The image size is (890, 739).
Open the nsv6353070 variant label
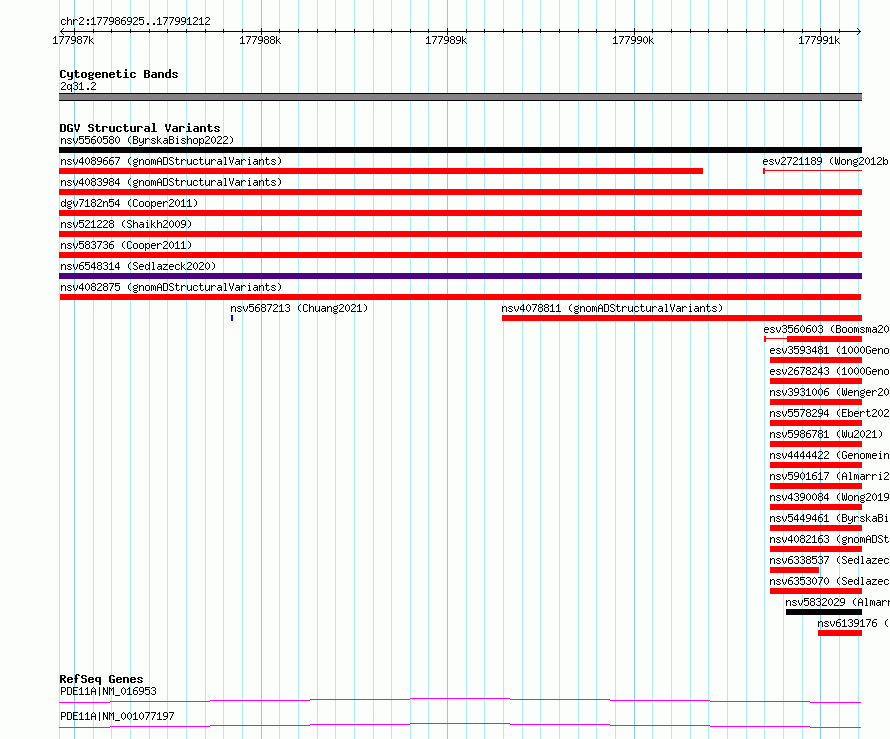[x=829, y=581]
